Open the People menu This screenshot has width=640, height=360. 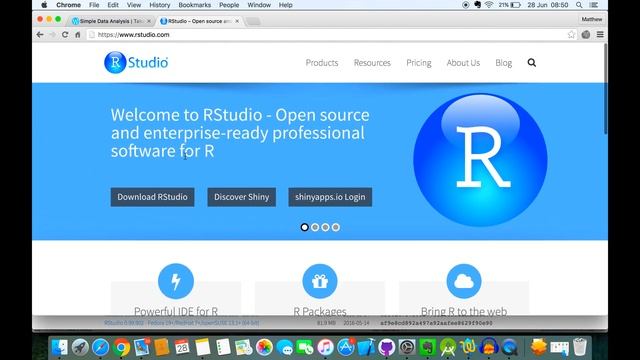(229, 5)
